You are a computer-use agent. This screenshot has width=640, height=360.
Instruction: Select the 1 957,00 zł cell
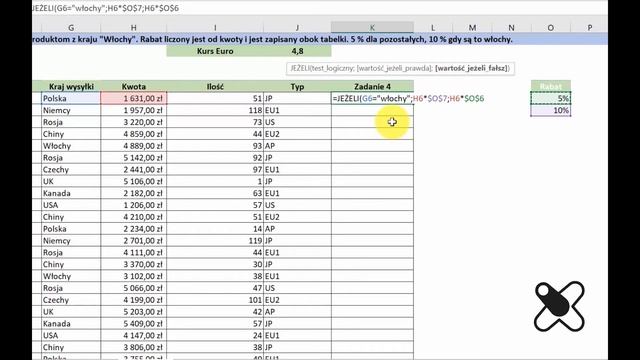(133, 110)
